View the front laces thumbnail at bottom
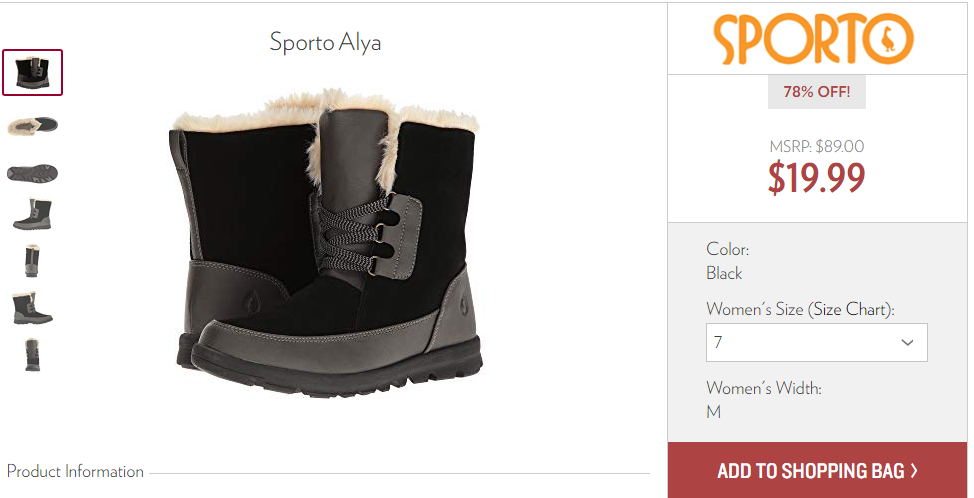 [32, 355]
